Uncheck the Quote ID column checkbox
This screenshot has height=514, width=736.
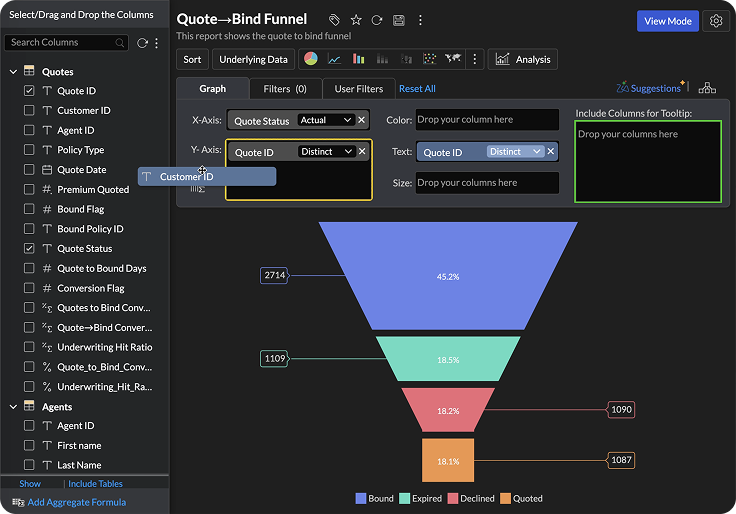(x=30, y=91)
